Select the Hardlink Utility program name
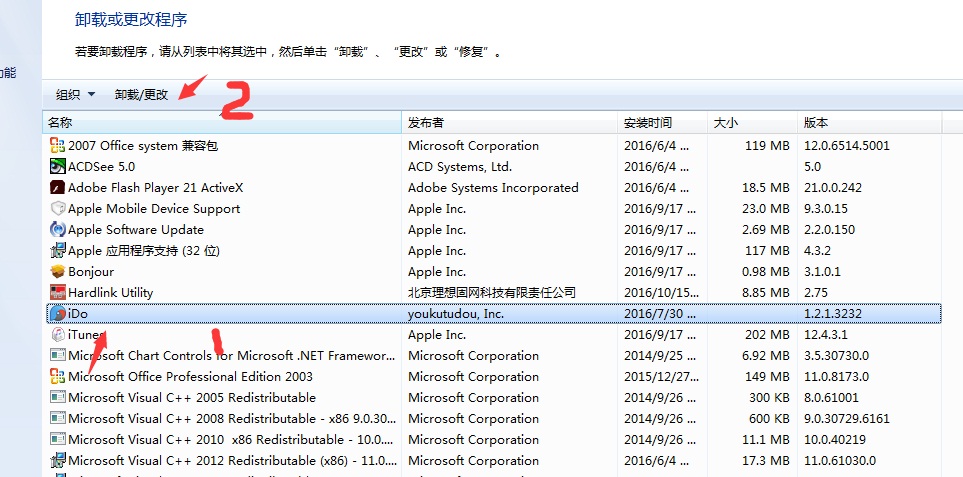This screenshot has width=963, height=477. [111, 292]
